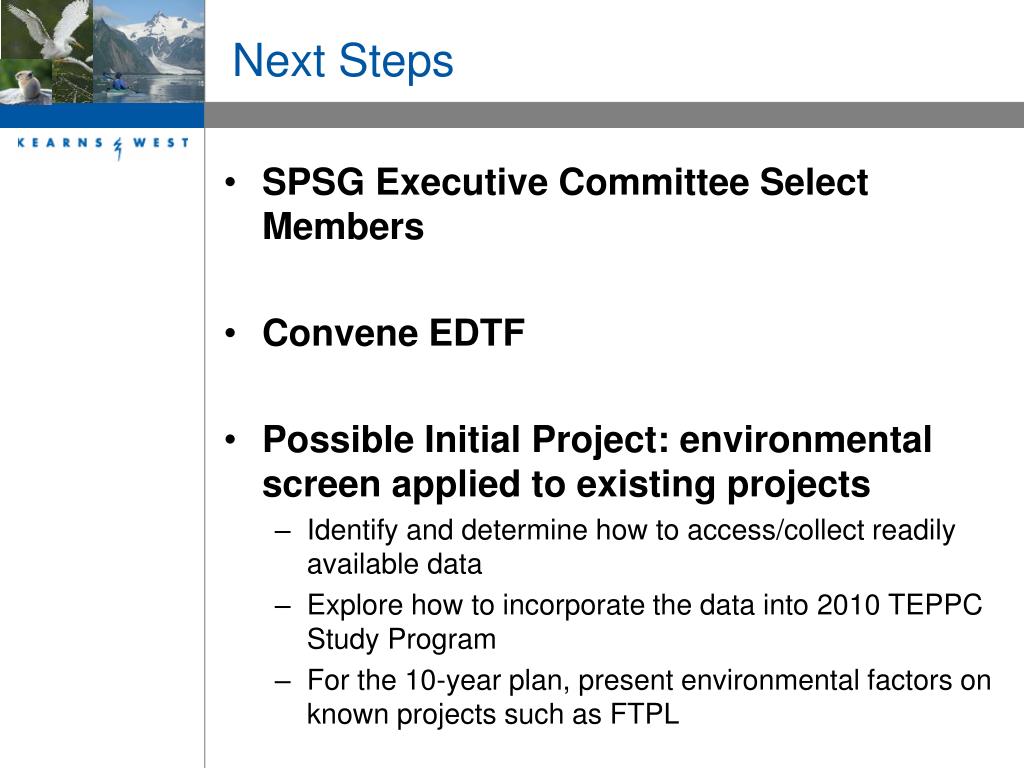Click the 'Explore how to incorporate' sub-bullet
This screenshot has height=768, width=1024.
coord(645,622)
